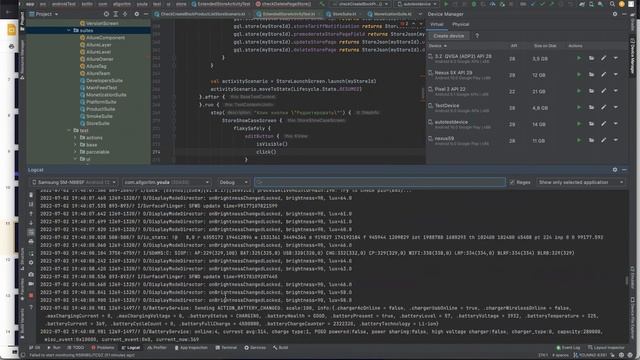
Task: Select opened file in Project panel
Action: coord(106,14)
